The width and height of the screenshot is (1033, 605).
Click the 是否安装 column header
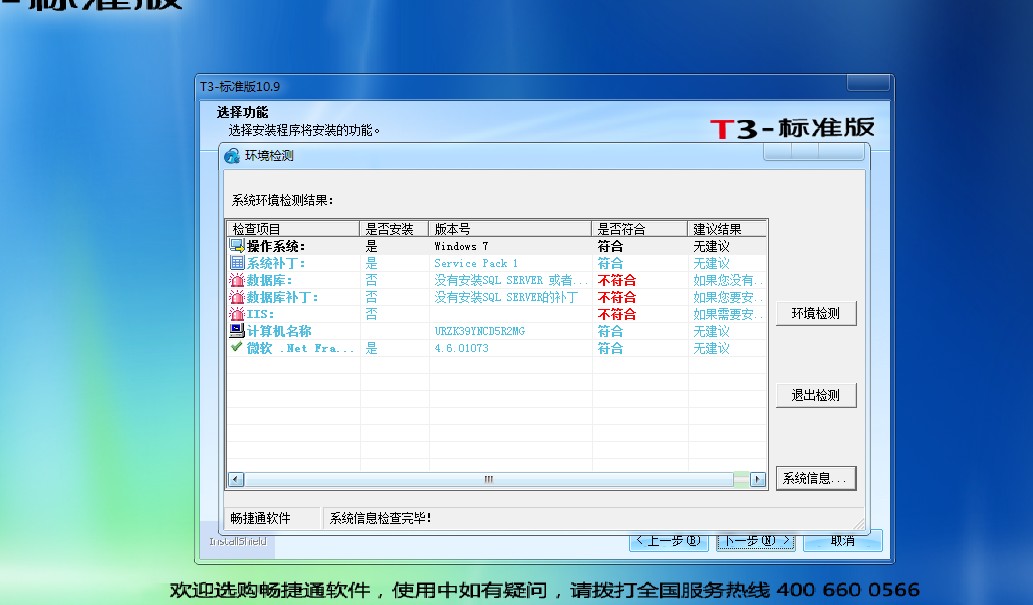pyautogui.click(x=394, y=229)
